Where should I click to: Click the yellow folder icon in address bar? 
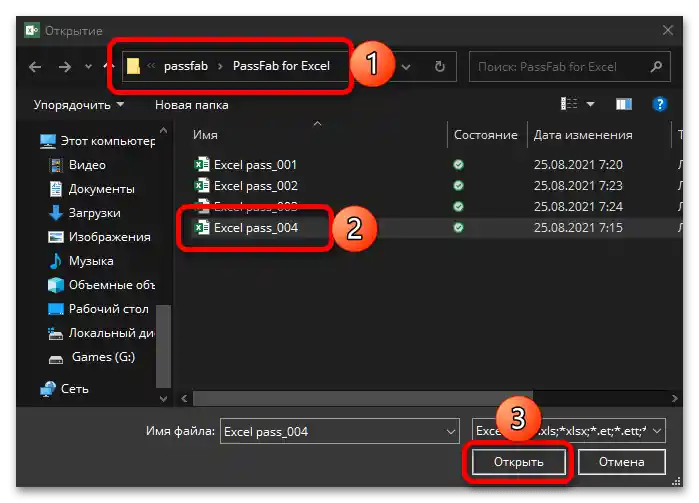pos(133,66)
